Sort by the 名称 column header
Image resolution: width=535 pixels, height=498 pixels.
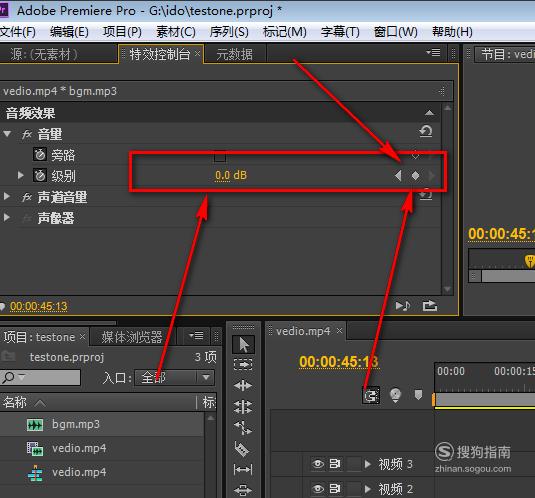14,402
